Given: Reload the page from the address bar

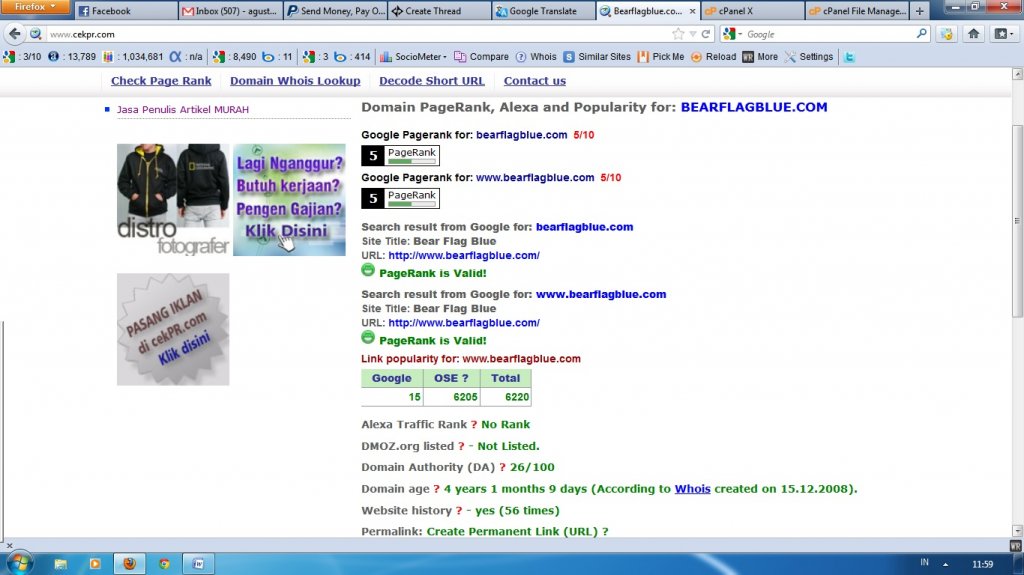Looking at the screenshot, I should click(x=706, y=34).
